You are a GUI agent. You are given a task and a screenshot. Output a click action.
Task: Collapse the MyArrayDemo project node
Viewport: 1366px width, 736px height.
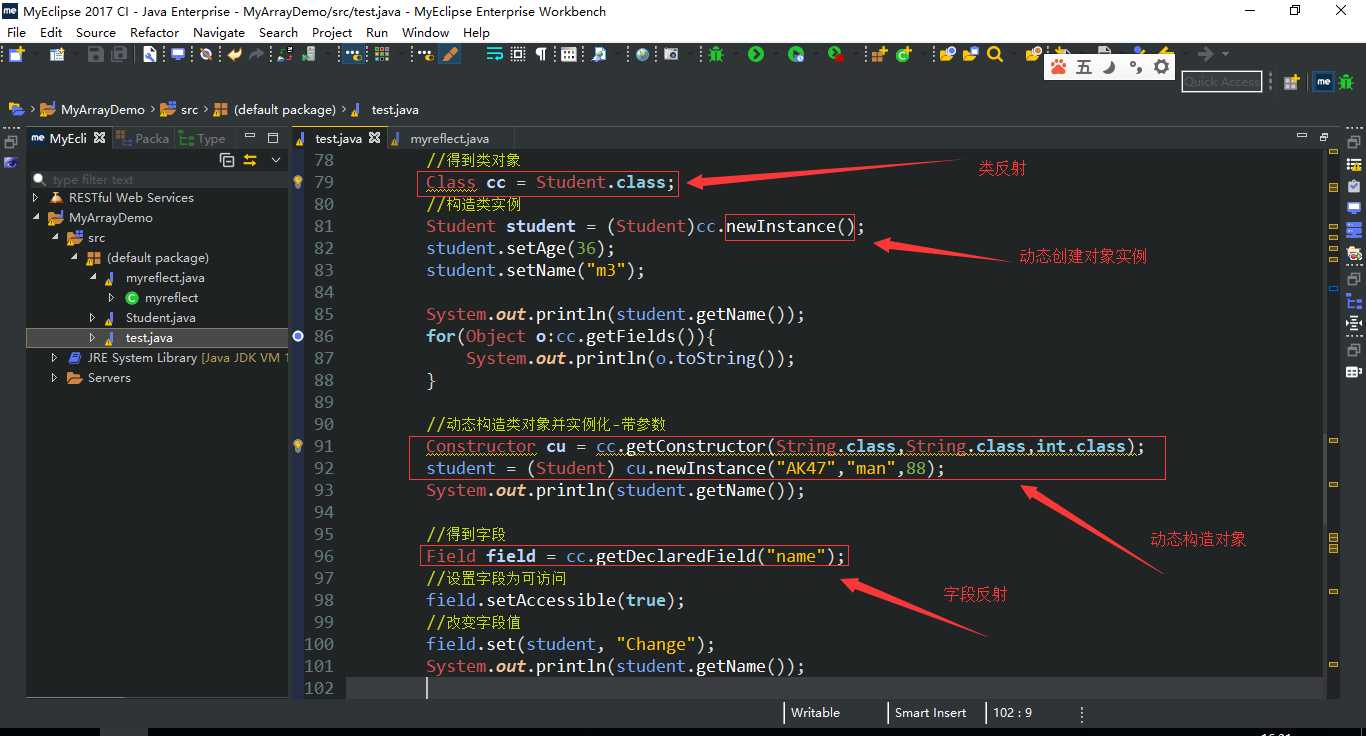[37, 218]
